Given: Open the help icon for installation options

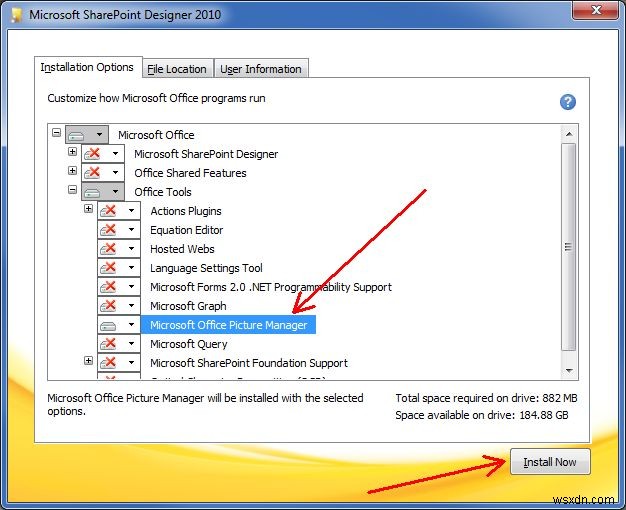Looking at the screenshot, I should pos(567,102).
